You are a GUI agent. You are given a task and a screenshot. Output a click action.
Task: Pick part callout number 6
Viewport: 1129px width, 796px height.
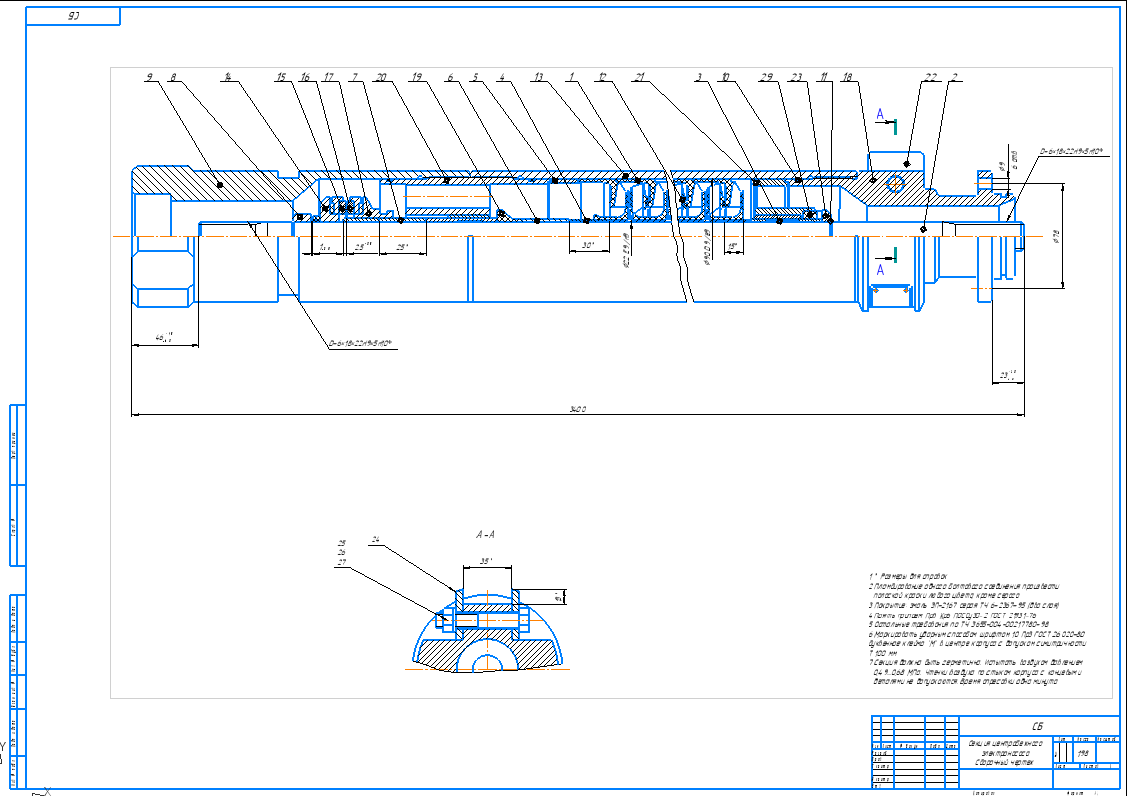click(451, 76)
